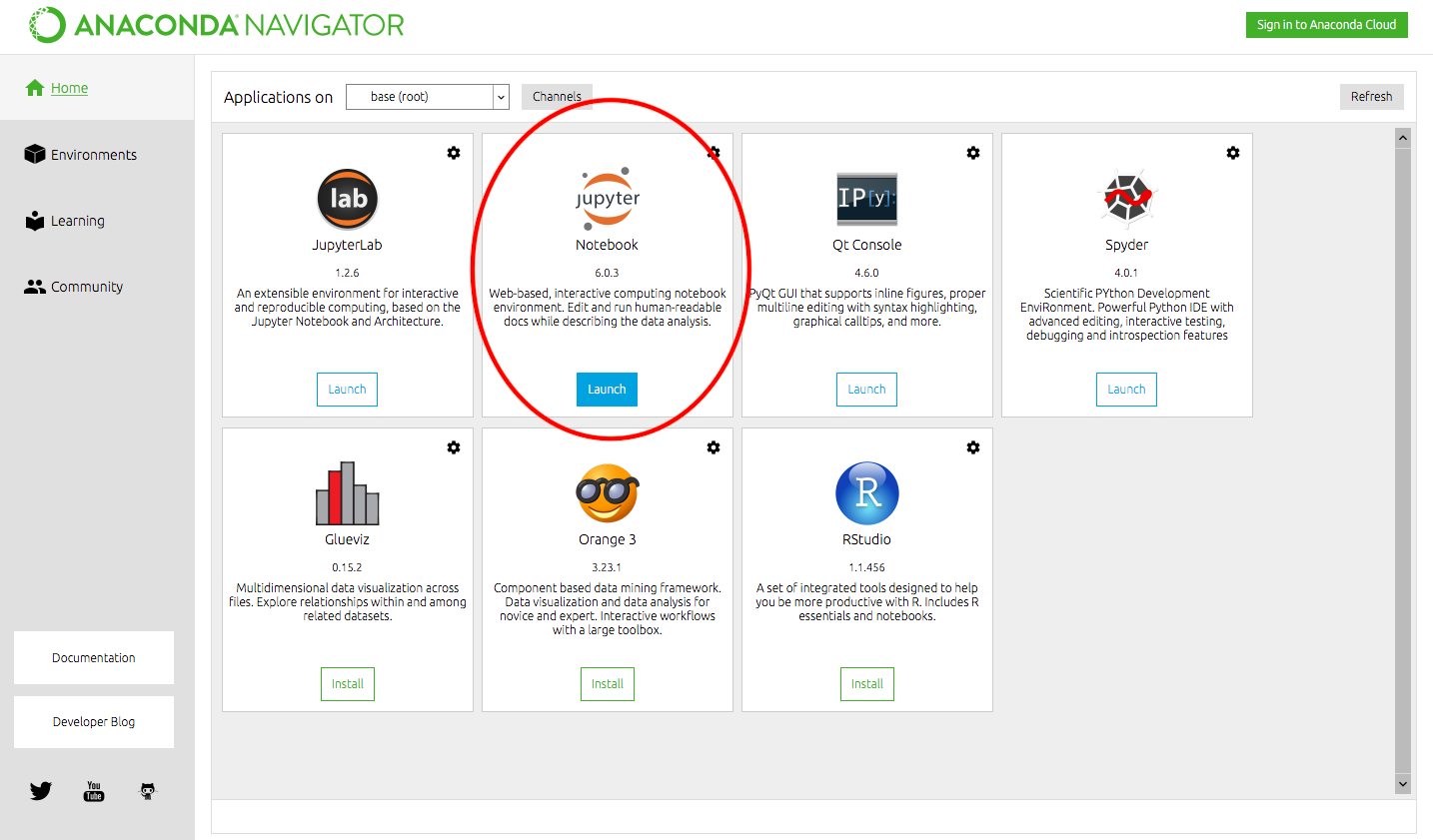Click the Qt Console IPython logo
Screen dimensions: 1433x840
[x=866, y=198]
